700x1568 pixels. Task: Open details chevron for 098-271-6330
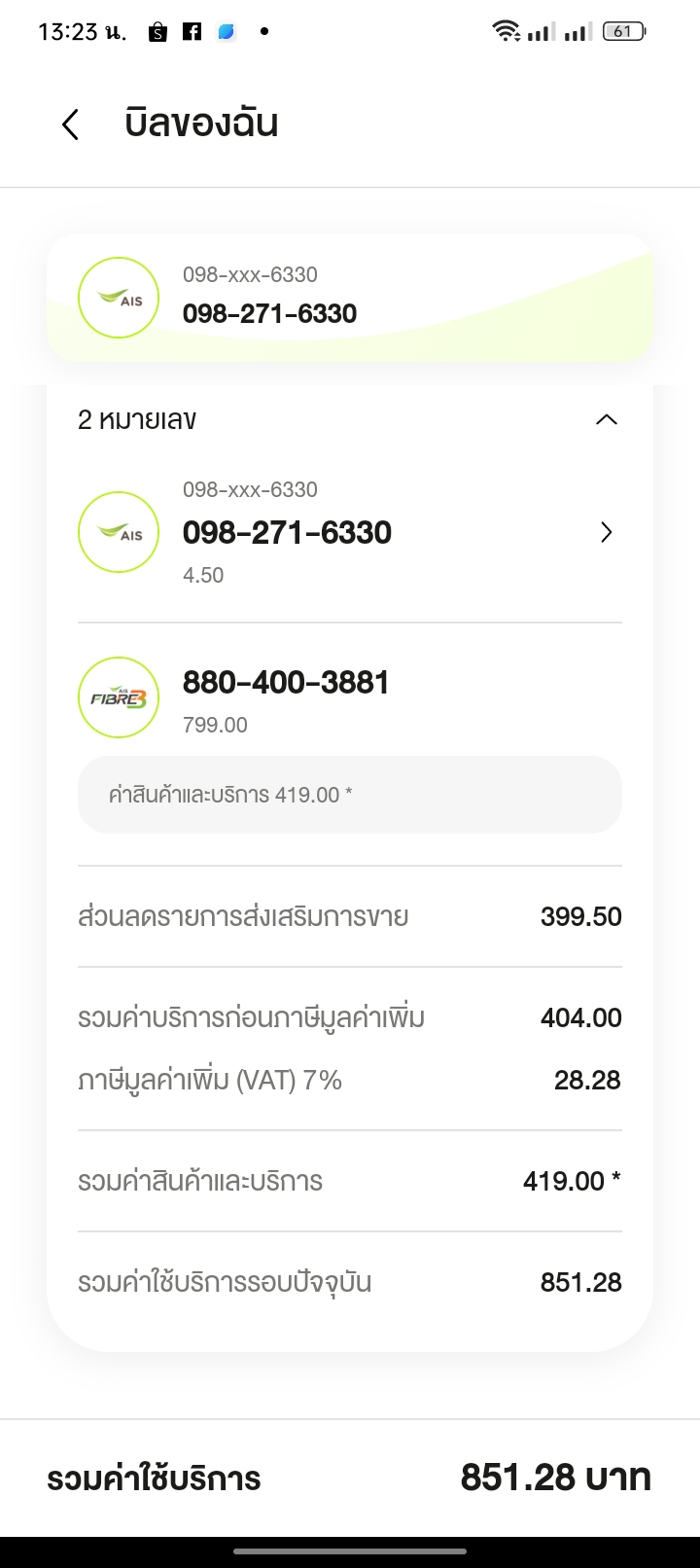coord(606,532)
